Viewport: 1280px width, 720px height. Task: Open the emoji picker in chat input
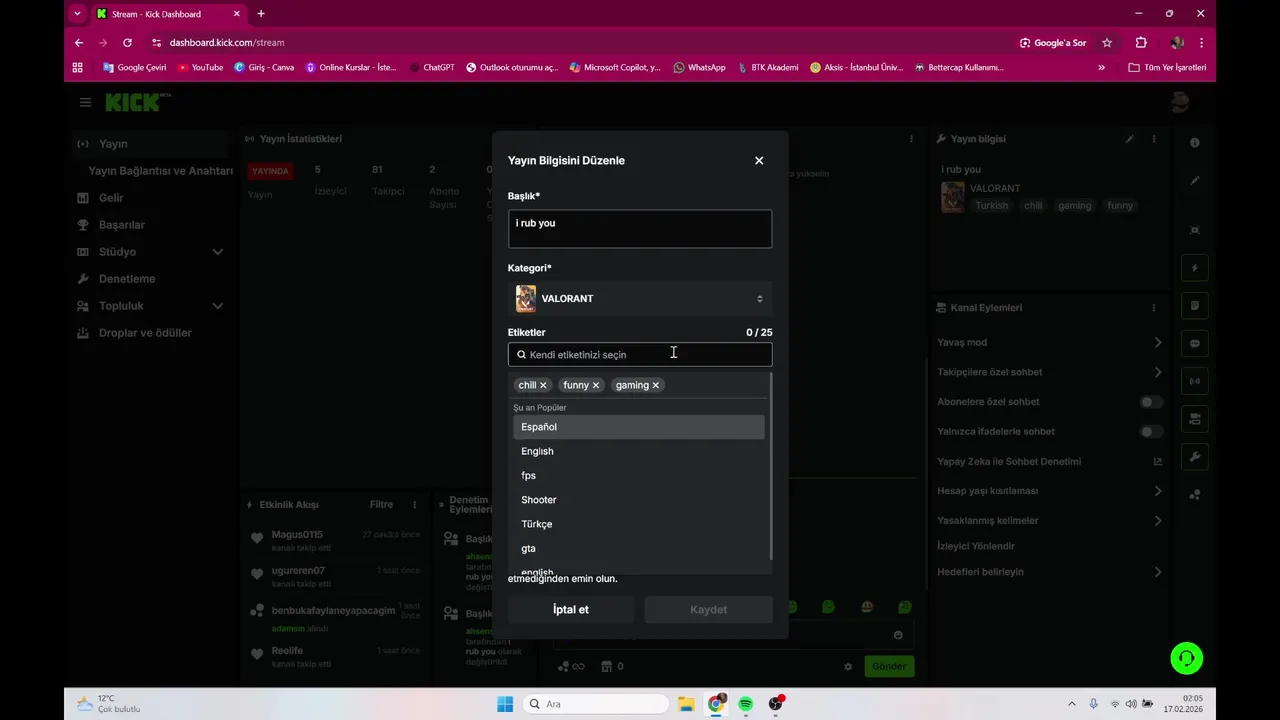click(x=898, y=635)
